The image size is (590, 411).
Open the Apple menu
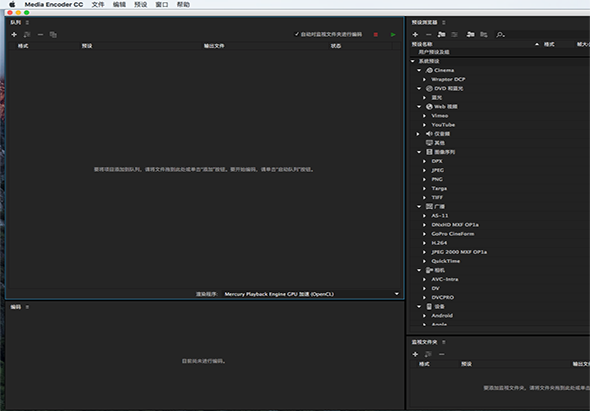[12, 5]
